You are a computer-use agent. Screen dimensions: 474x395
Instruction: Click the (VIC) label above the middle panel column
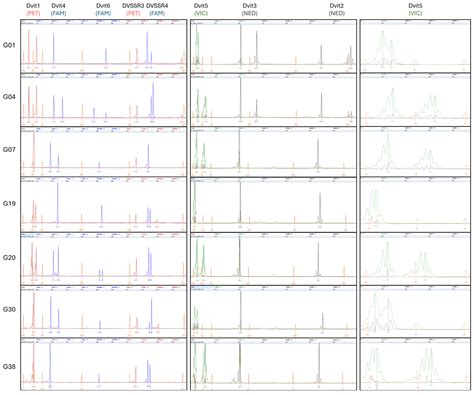(x=201, y=13)
